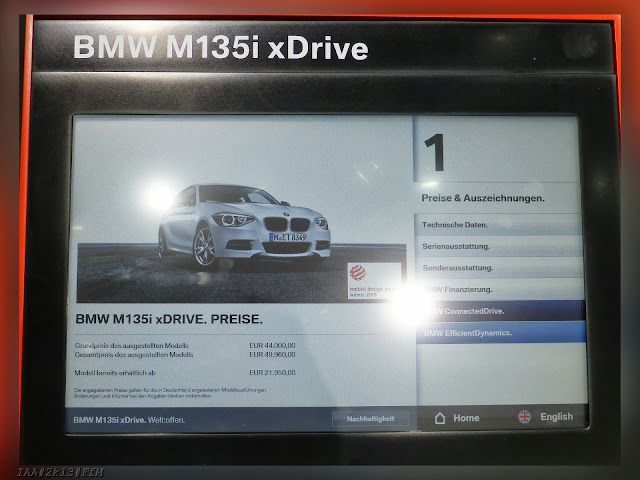The image size is (640, 480).
Task: Select Sonderausstattung in the side menu
Action: 500,268
